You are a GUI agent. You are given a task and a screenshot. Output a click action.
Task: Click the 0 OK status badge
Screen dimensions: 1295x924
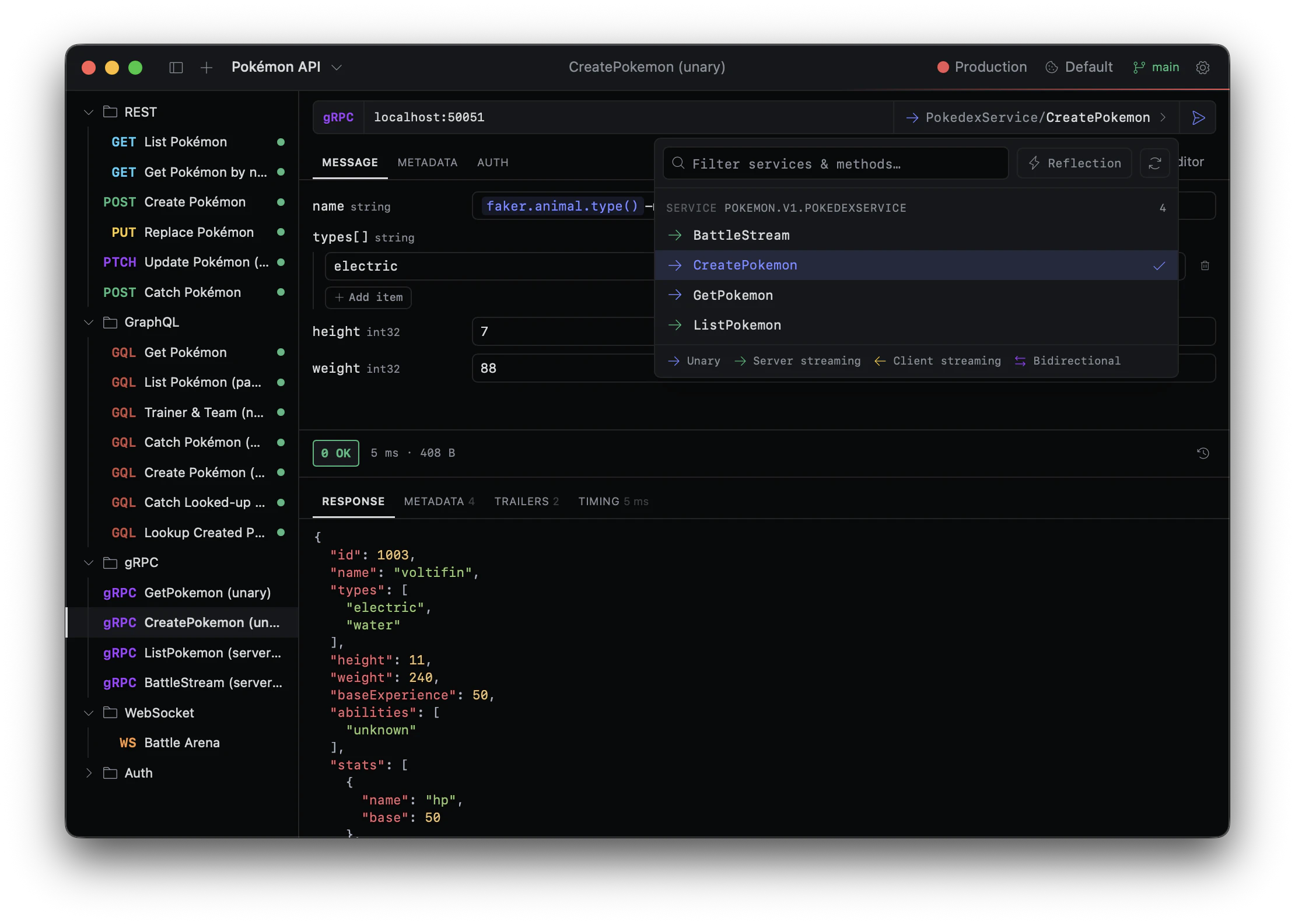point(336,453)
